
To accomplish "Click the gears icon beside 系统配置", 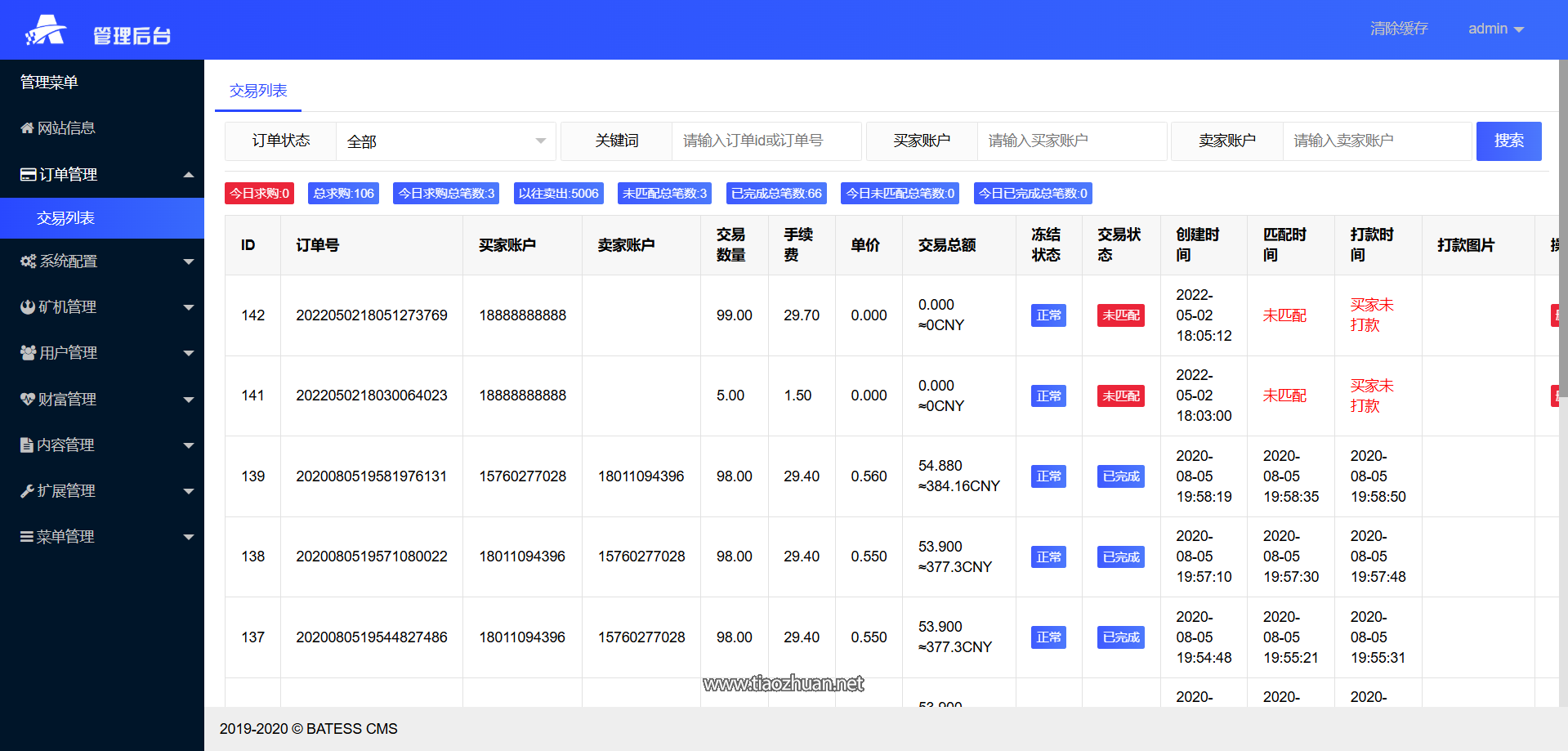I will pos(28,262).
